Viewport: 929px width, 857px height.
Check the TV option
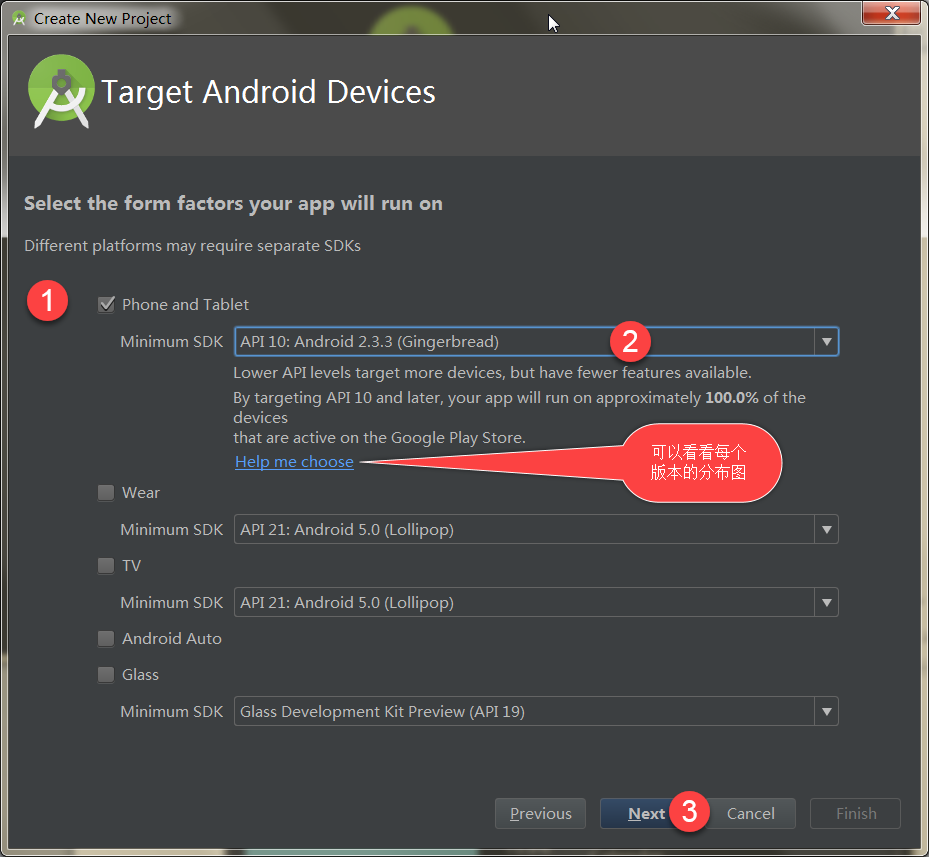[106, 565]
